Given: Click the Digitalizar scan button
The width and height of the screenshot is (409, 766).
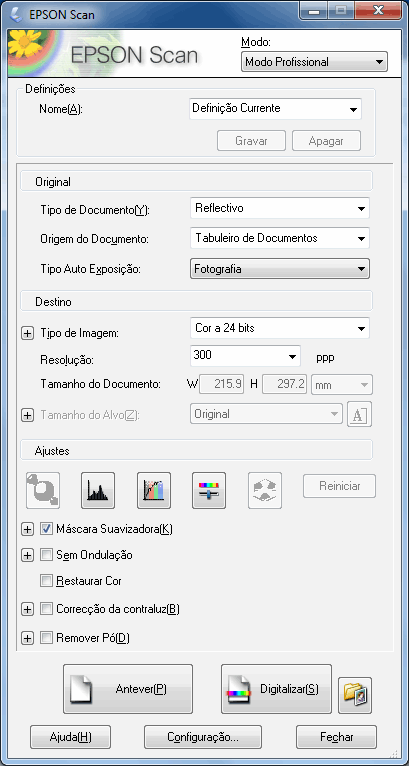Looking at the screenshot, I should (277, 689).
